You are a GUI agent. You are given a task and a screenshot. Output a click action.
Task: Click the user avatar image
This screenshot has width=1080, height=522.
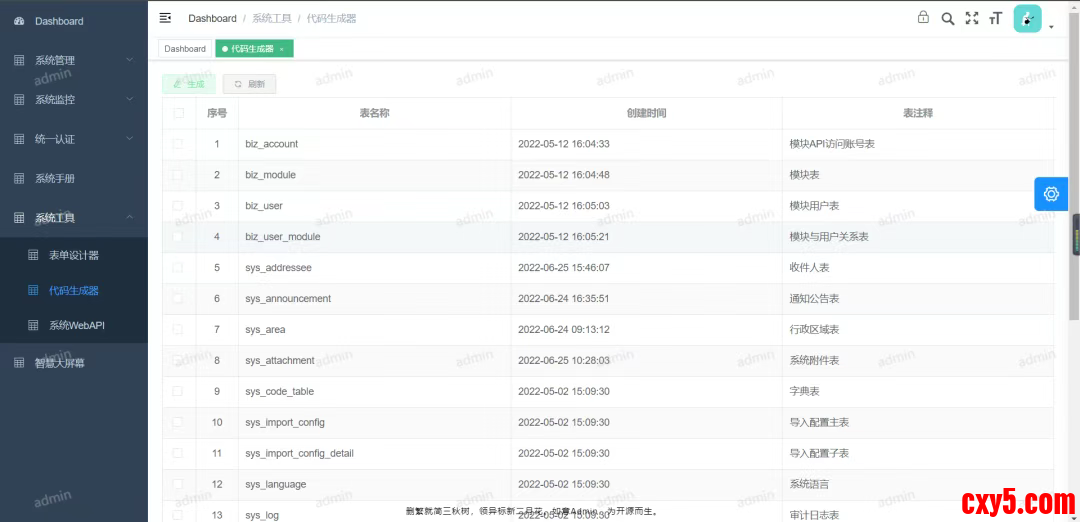1027,19
